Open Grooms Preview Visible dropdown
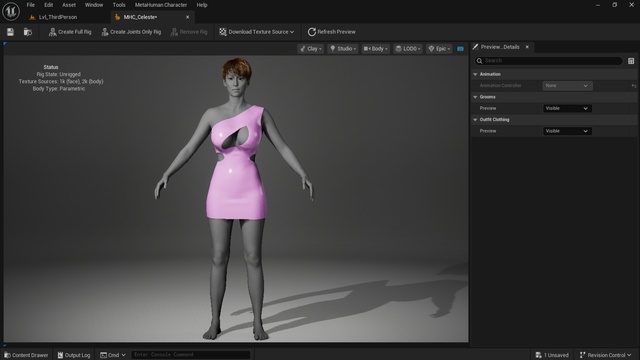 click(567, 108)
